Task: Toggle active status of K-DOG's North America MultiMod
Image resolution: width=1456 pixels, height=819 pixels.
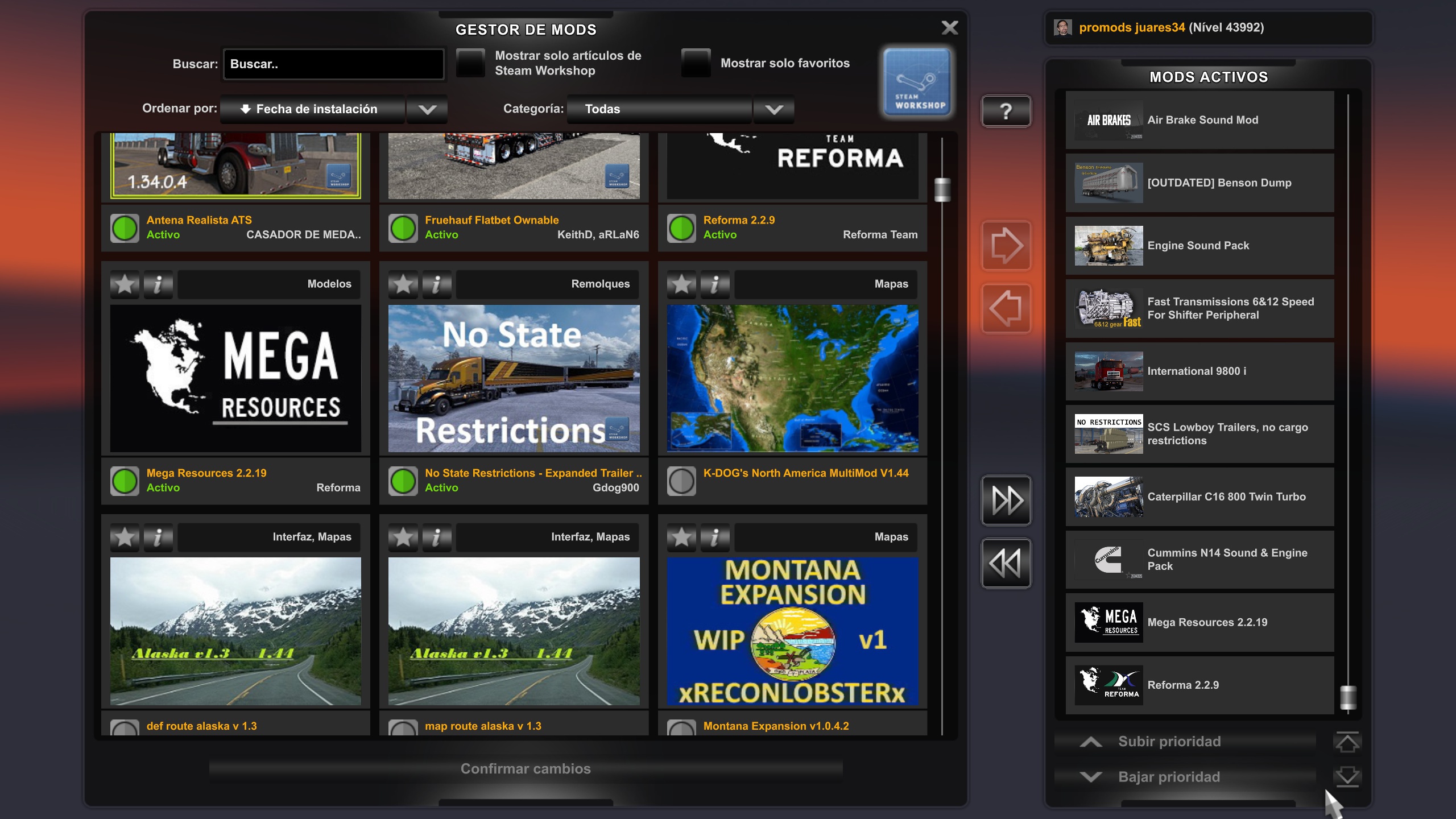Action: pyautogui.click(x=681, y=481)
